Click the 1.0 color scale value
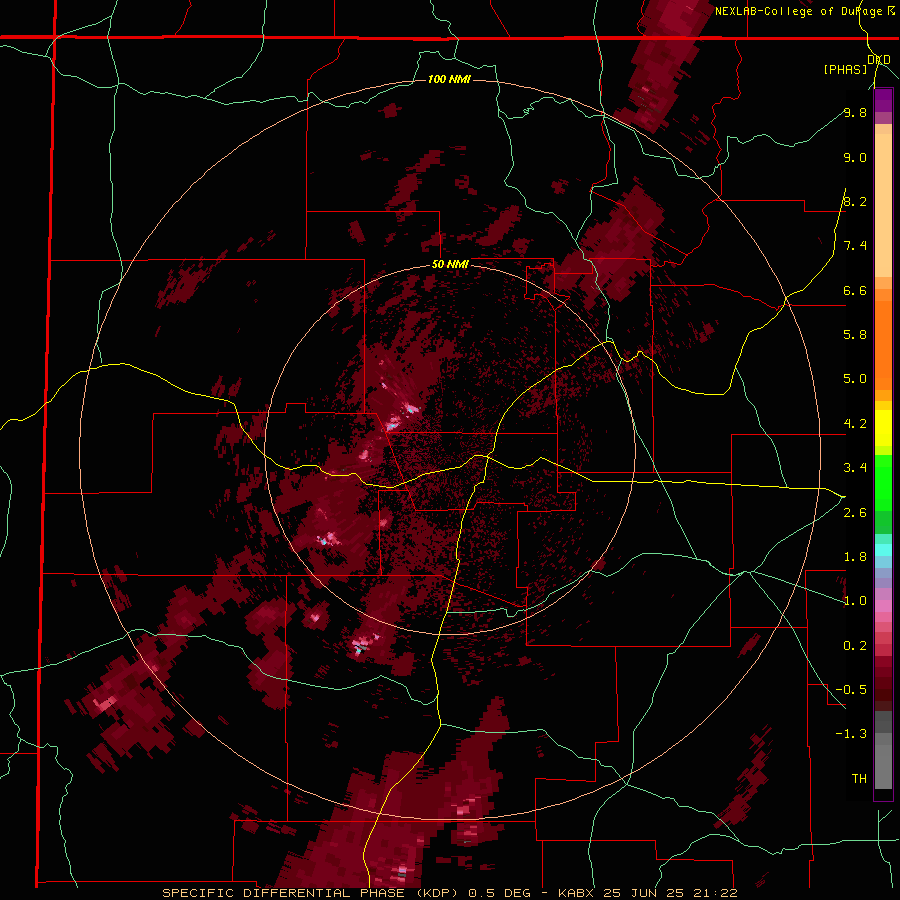This screenshot has width=900, height=900. coord(855,600)
